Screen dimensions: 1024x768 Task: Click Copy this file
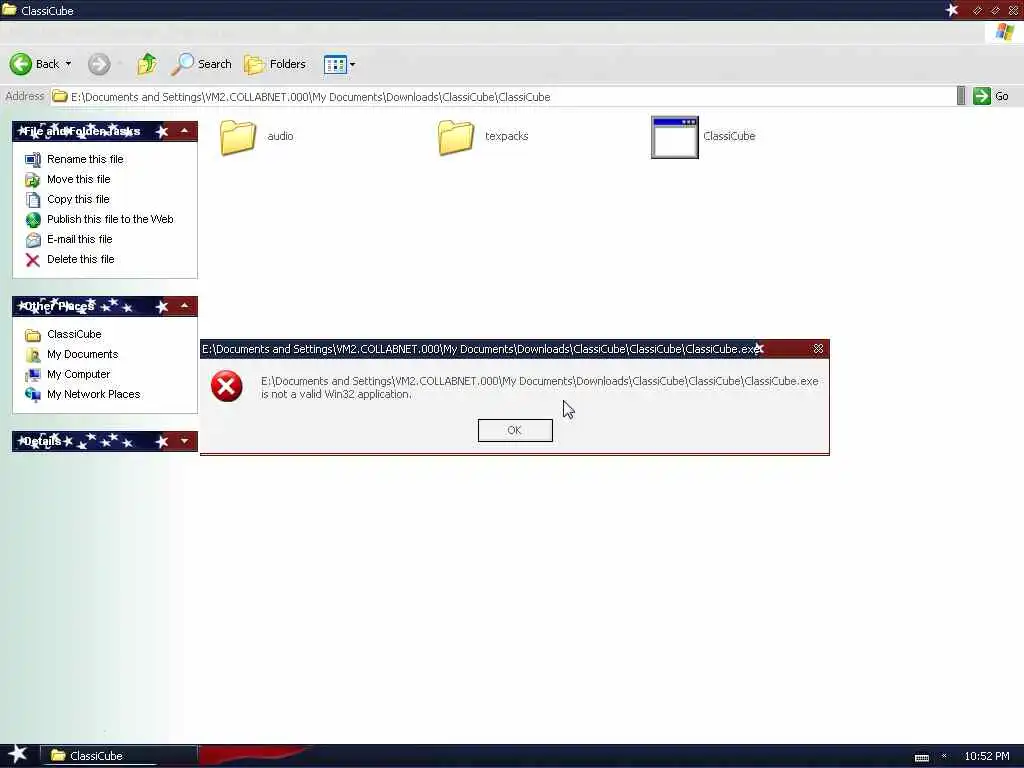tap(78, 199)
